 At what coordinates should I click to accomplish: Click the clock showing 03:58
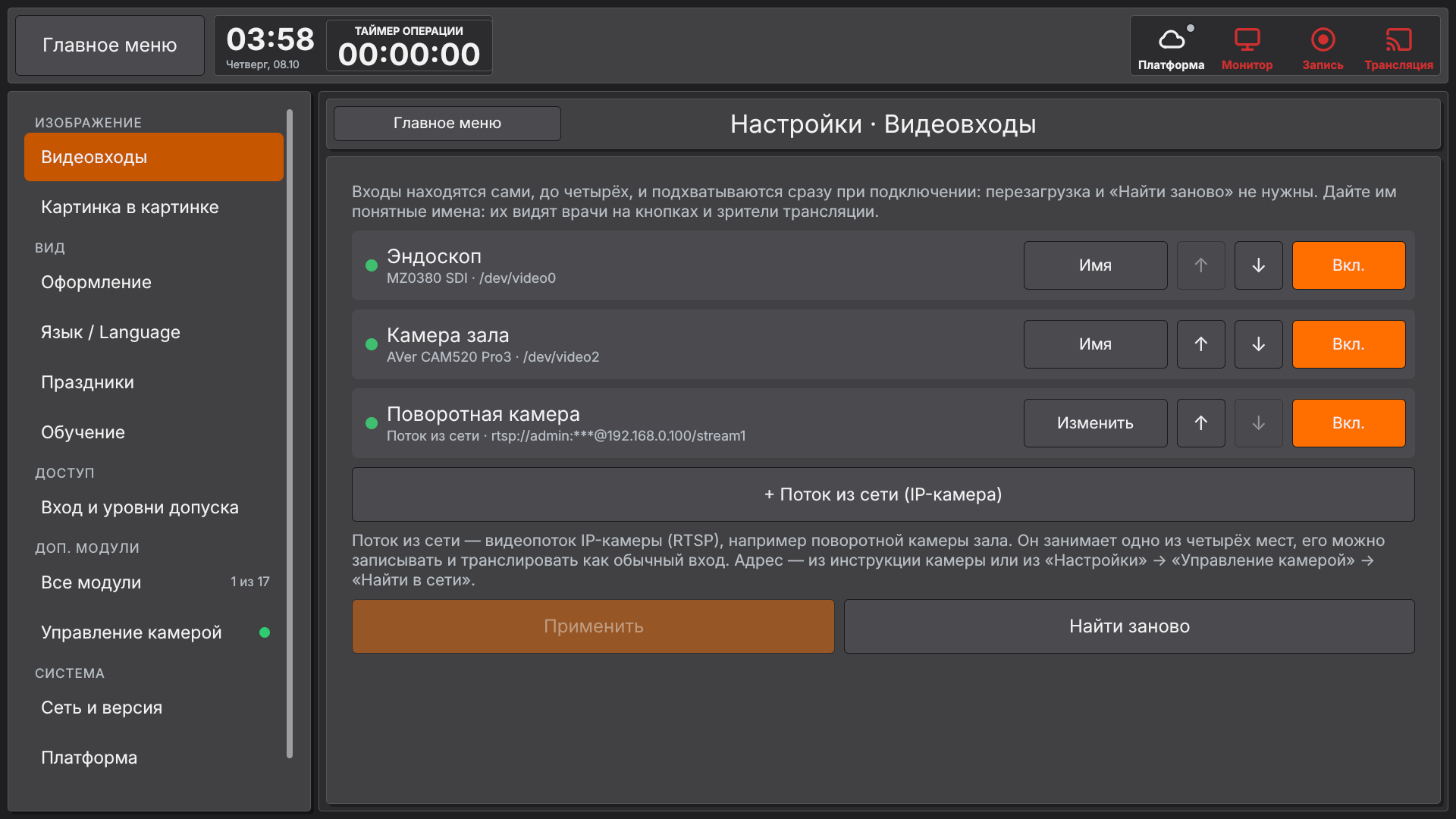coord(270,39)
